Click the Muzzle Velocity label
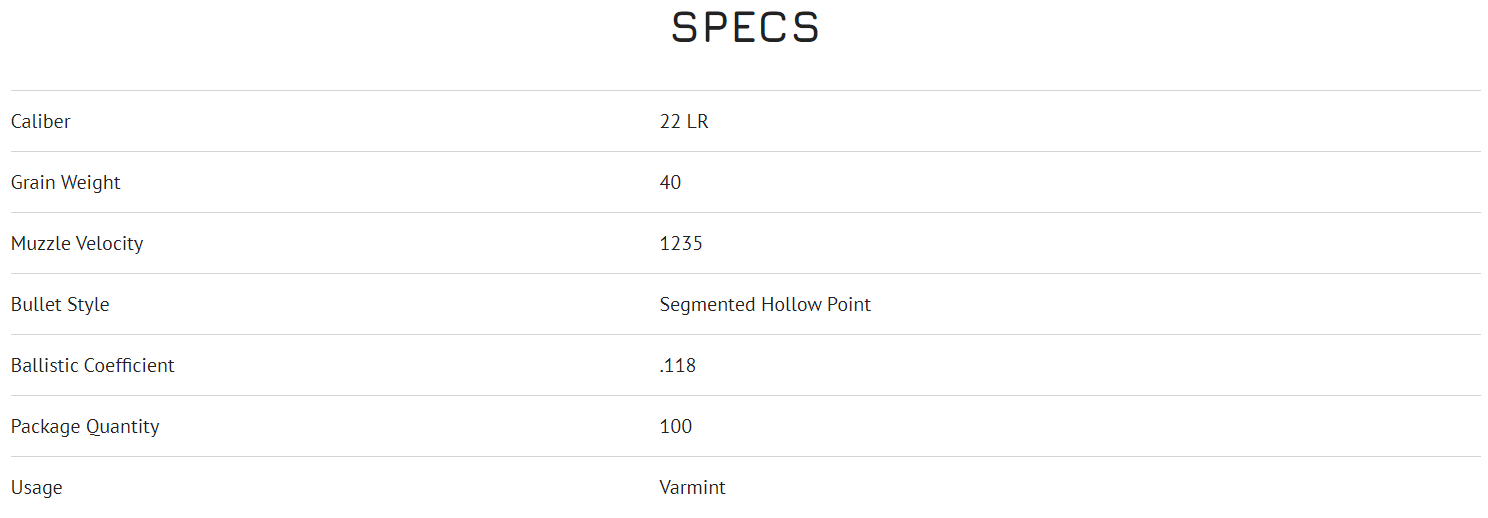1488x518 pixels. [x=77, y=244]
